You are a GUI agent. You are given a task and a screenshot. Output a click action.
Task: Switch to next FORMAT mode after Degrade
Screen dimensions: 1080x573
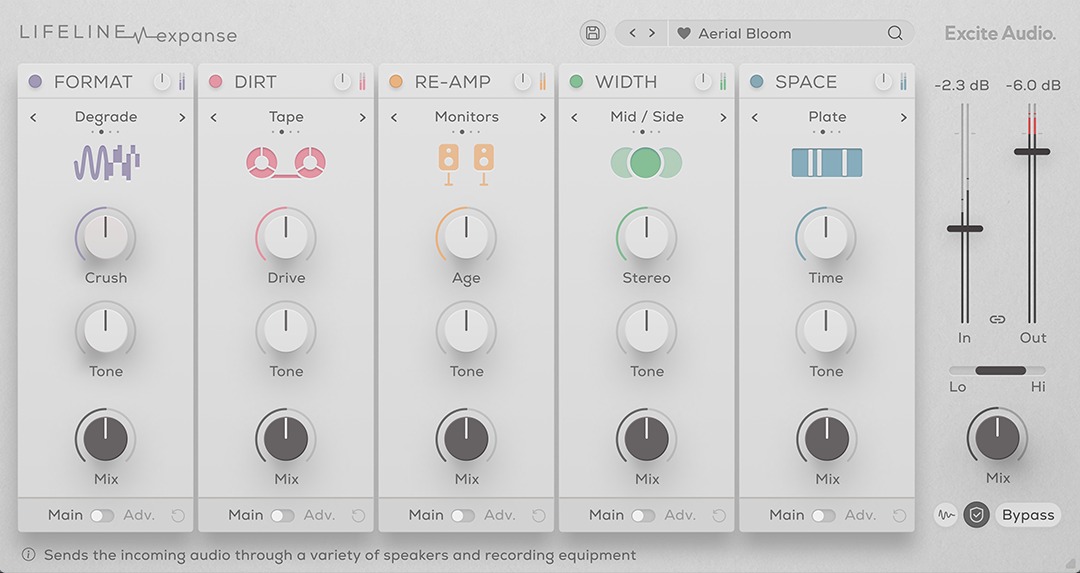182,118
